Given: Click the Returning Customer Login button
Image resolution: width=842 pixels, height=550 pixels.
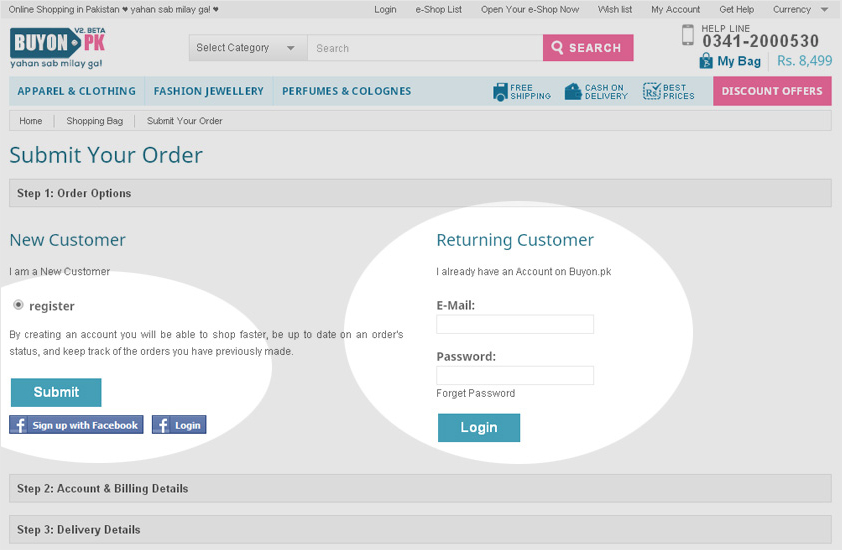Looking at the screenshot, I should click(478, 428).
